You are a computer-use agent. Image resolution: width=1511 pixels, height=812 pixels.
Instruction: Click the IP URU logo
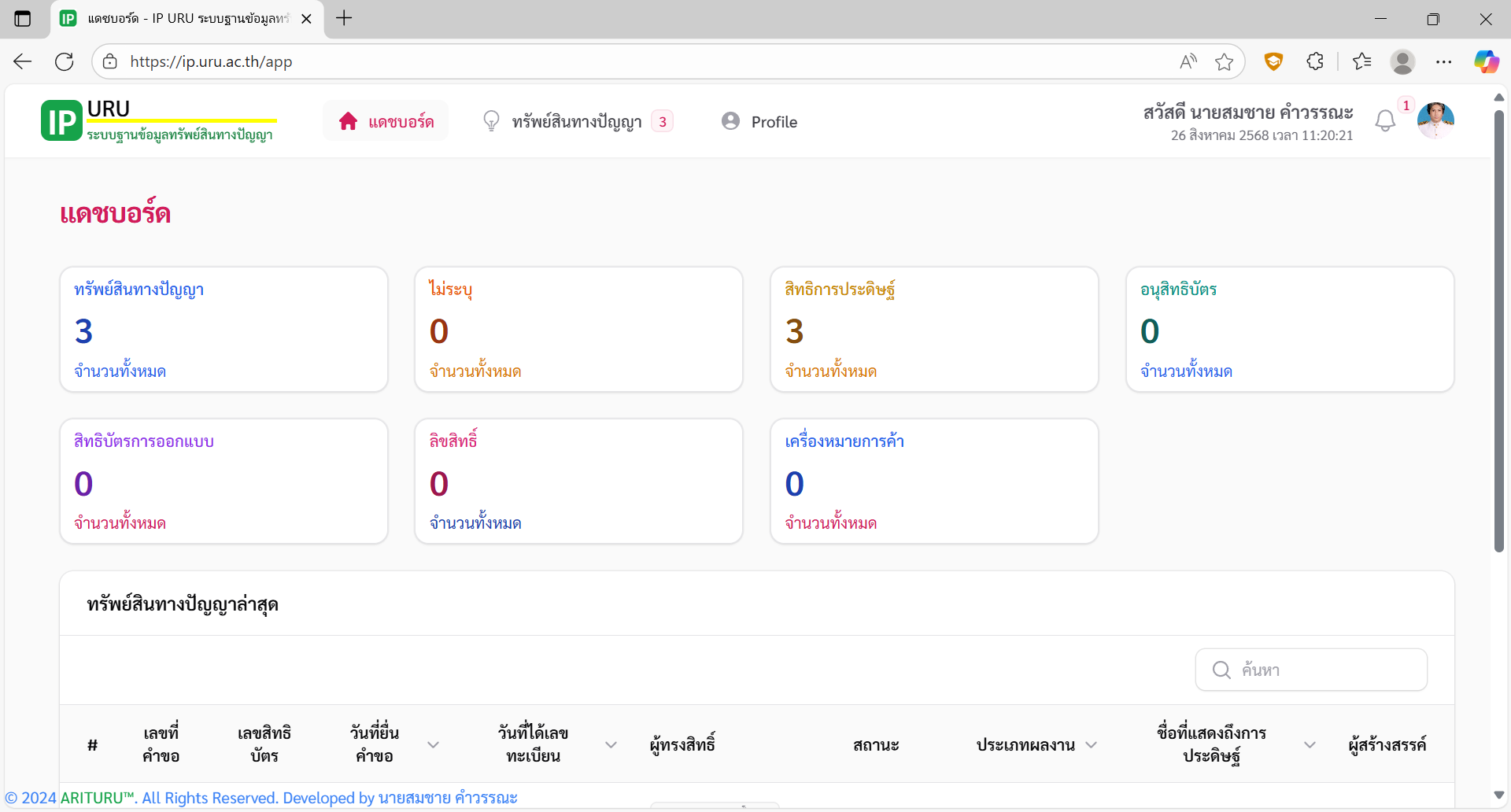pos(61,120)
